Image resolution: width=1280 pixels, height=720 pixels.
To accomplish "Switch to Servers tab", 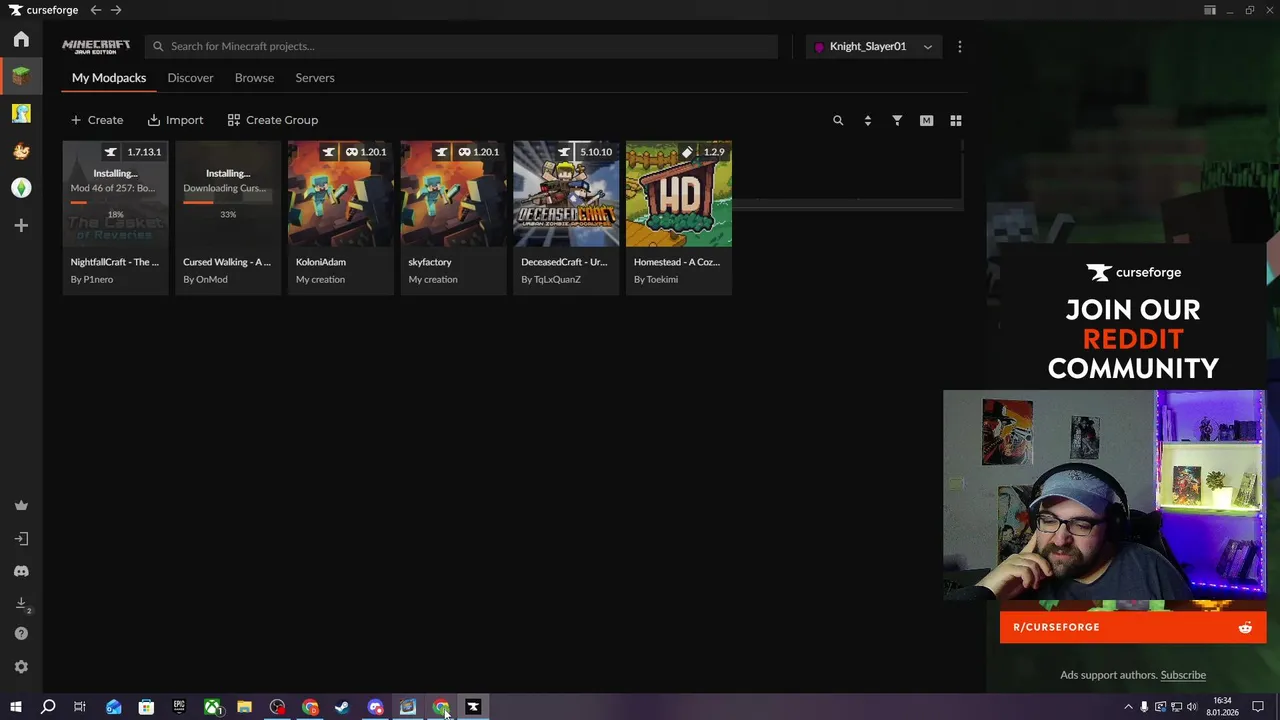I will tap(315, 78).
